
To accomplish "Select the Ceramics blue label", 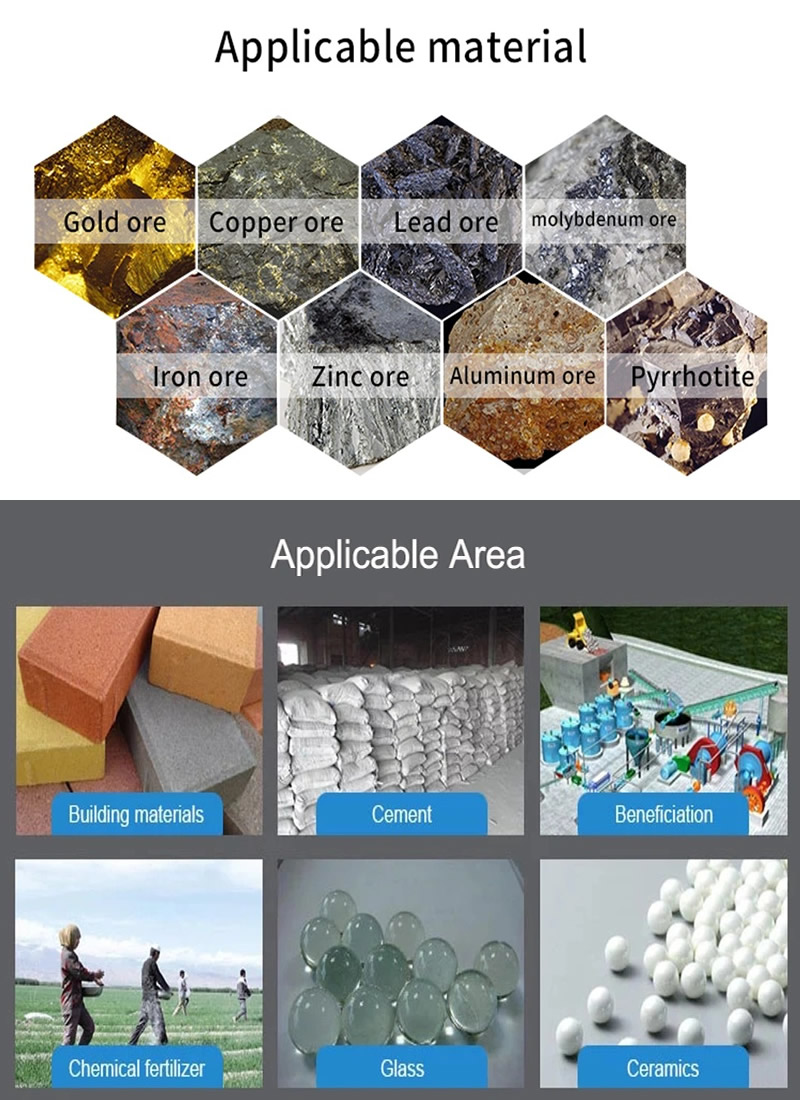I will coord(663,1067).
